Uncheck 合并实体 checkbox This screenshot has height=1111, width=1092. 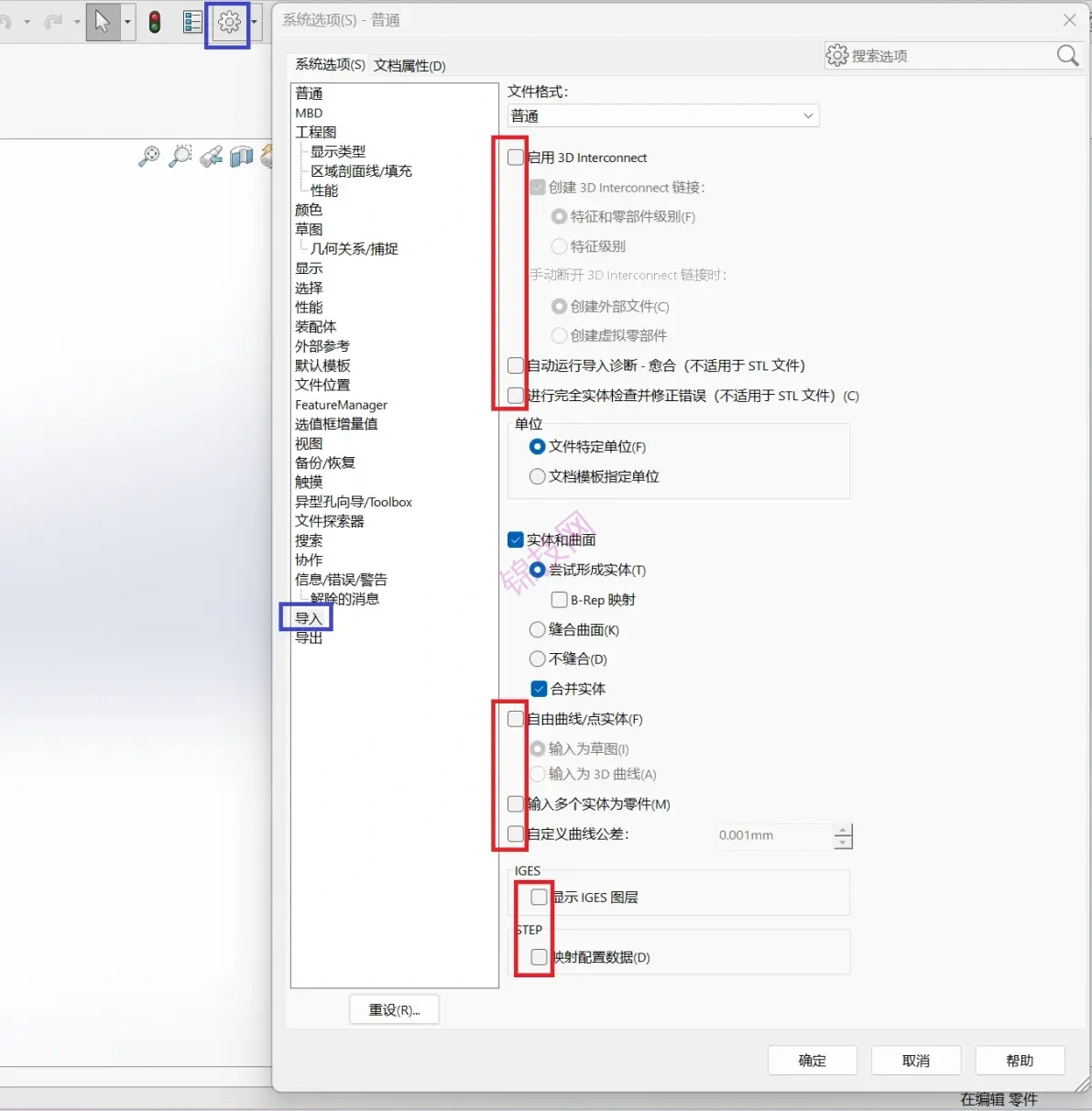click(539, 689)
